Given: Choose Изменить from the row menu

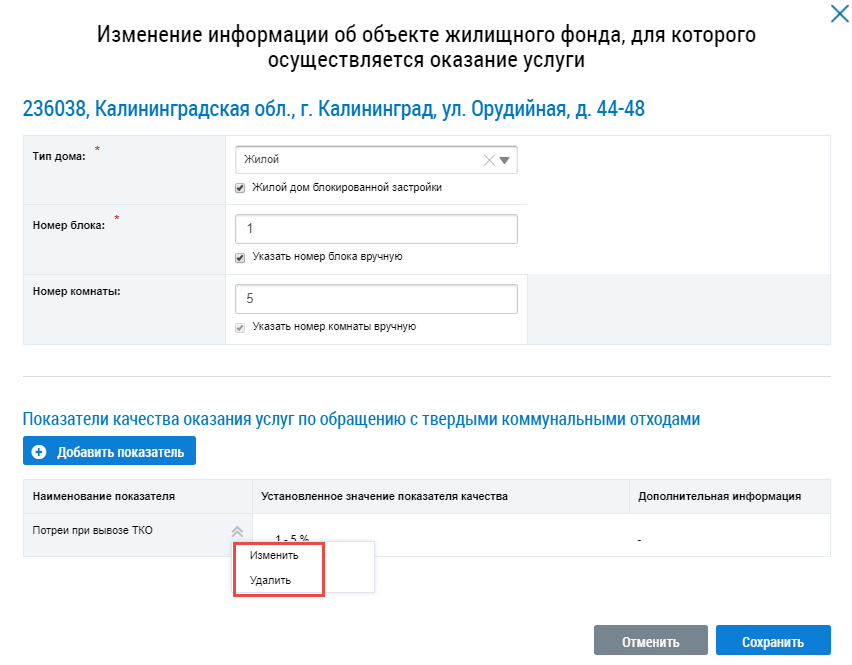Looking at the screenshot, I should (274, 556).
